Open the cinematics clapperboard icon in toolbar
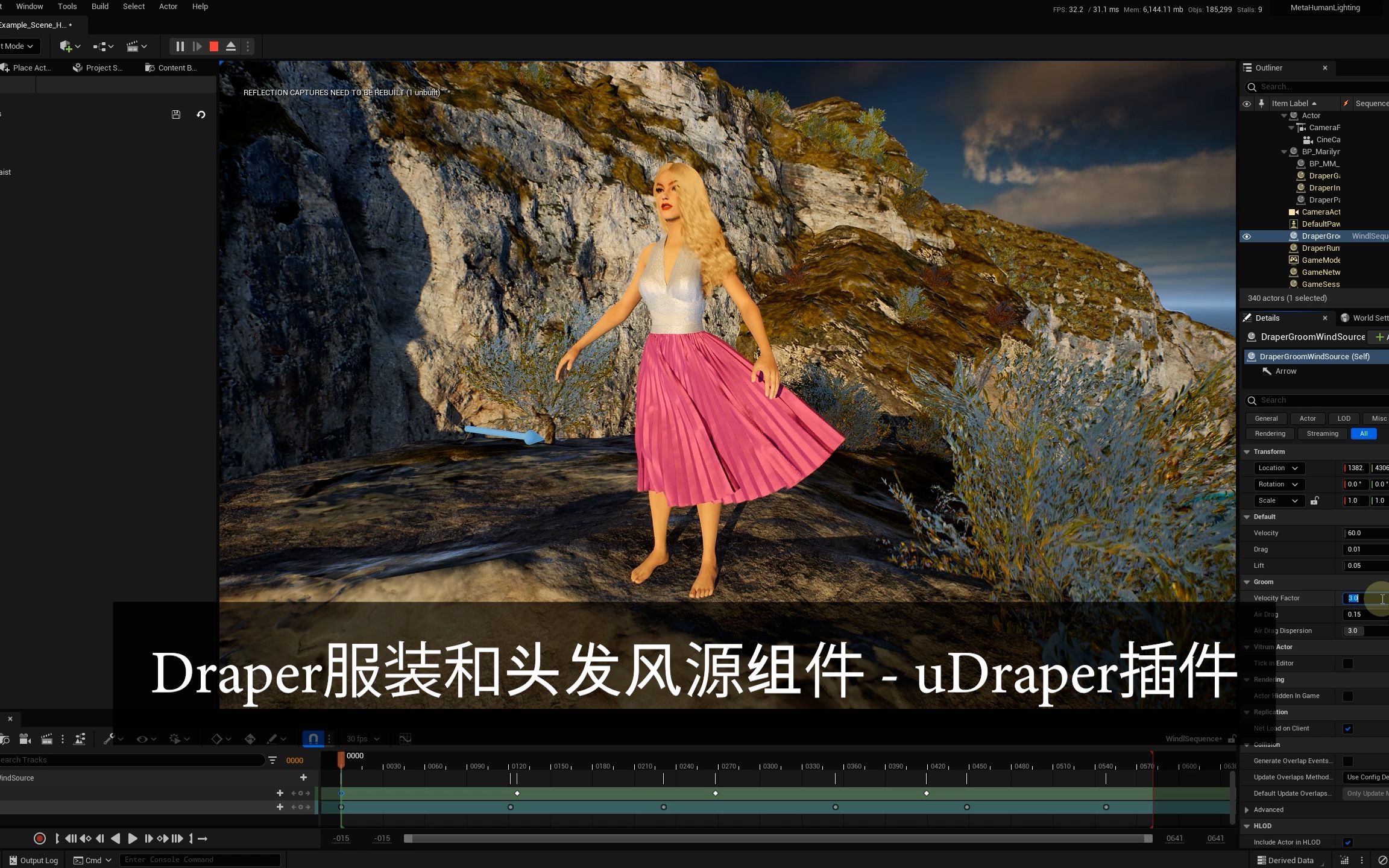1389x868 pixels. [x=136, y=46]
